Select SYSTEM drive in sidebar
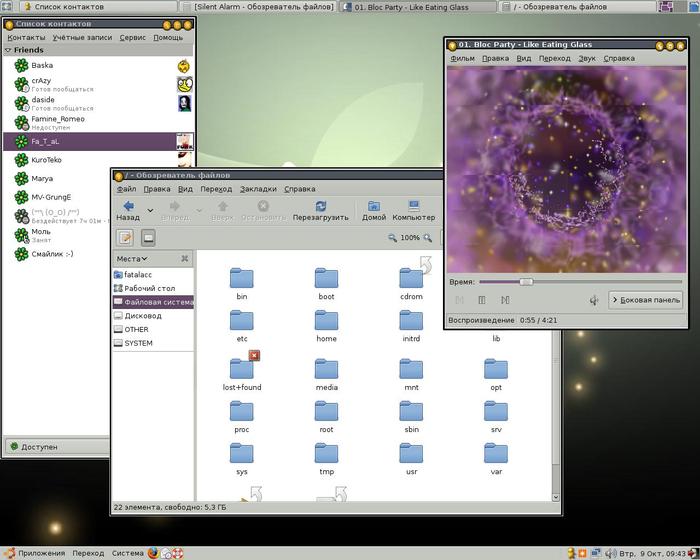Image resolution: width=700 pixels, height=560 pixels. (x=153, y=343)
